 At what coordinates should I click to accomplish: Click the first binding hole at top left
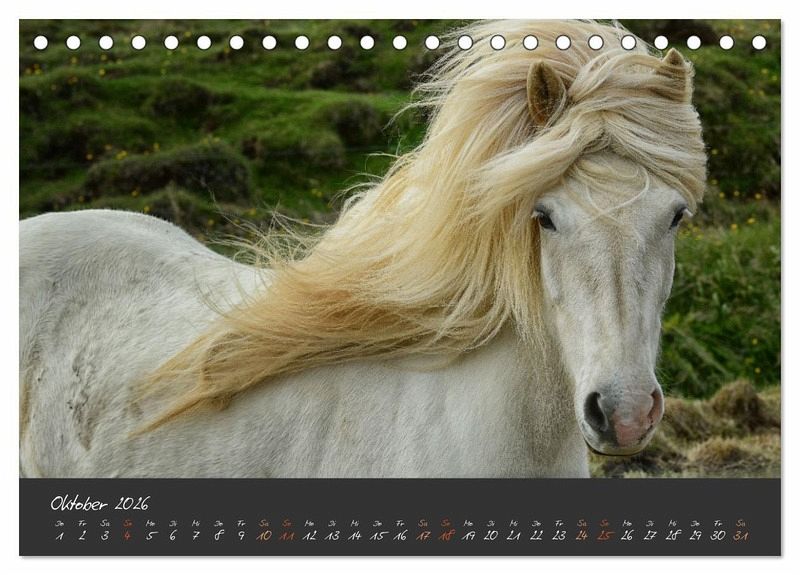[x=41, y=43]
